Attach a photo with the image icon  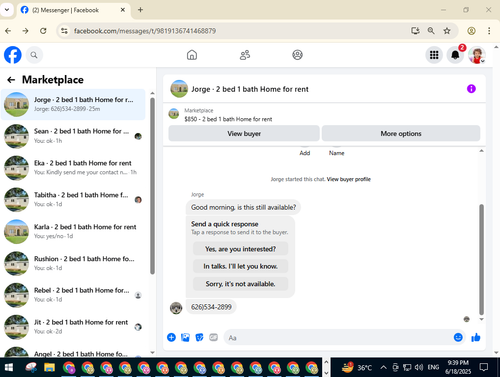point(185,337)
